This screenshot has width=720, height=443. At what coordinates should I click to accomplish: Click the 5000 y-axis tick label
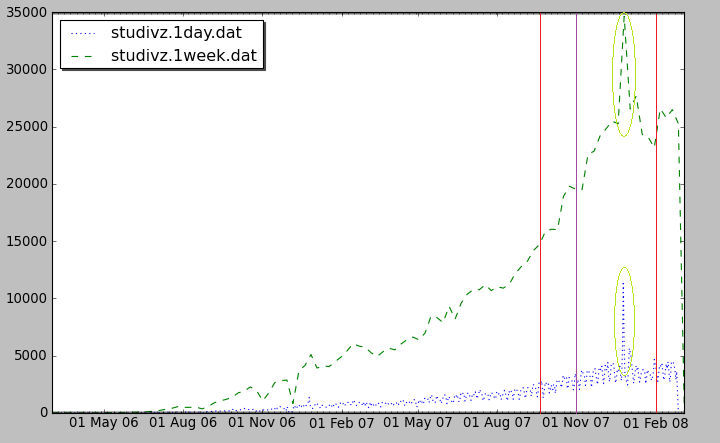[x=29, y=356]
